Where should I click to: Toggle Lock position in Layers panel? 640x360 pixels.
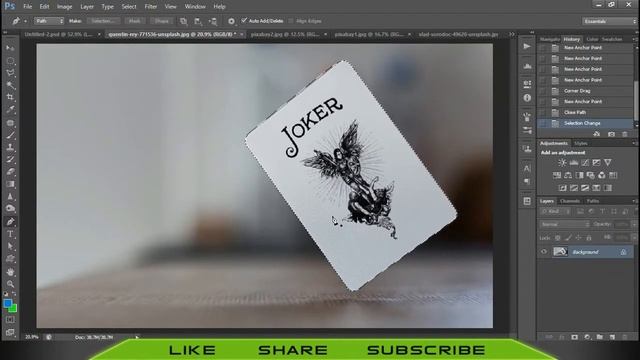[x=578, y=238]
